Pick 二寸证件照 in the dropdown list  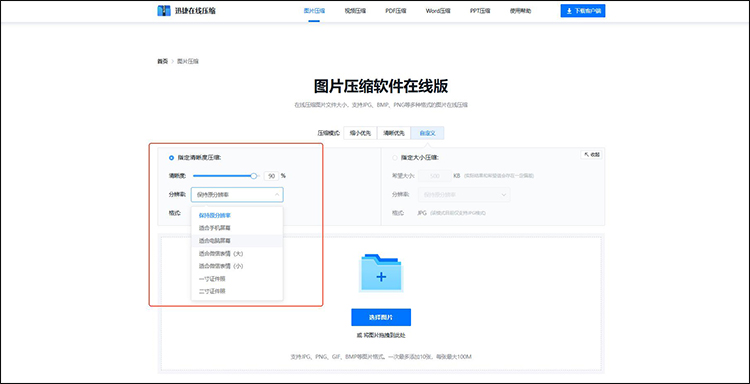[x=237, y=291]
